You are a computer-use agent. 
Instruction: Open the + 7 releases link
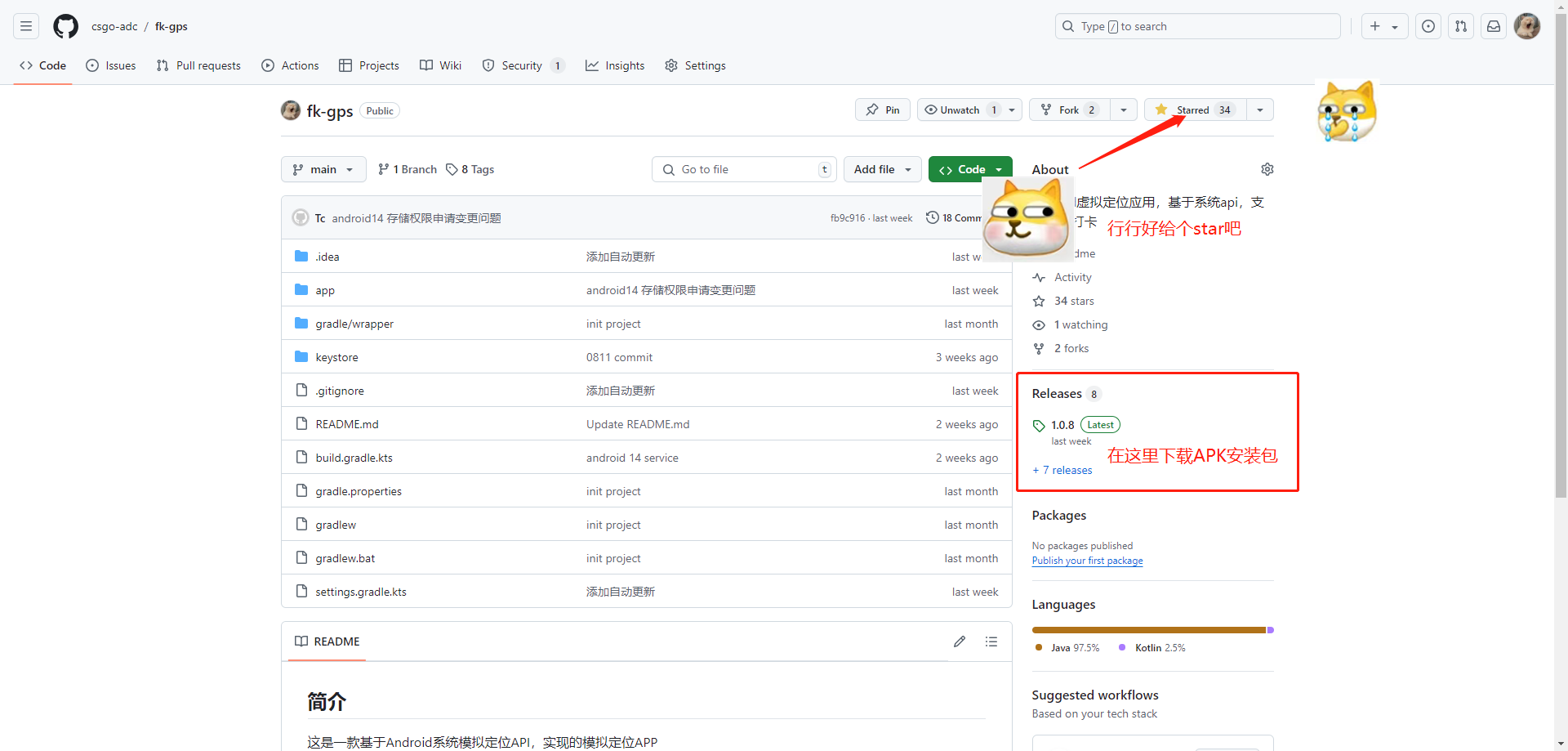[x=1062, y=470]
